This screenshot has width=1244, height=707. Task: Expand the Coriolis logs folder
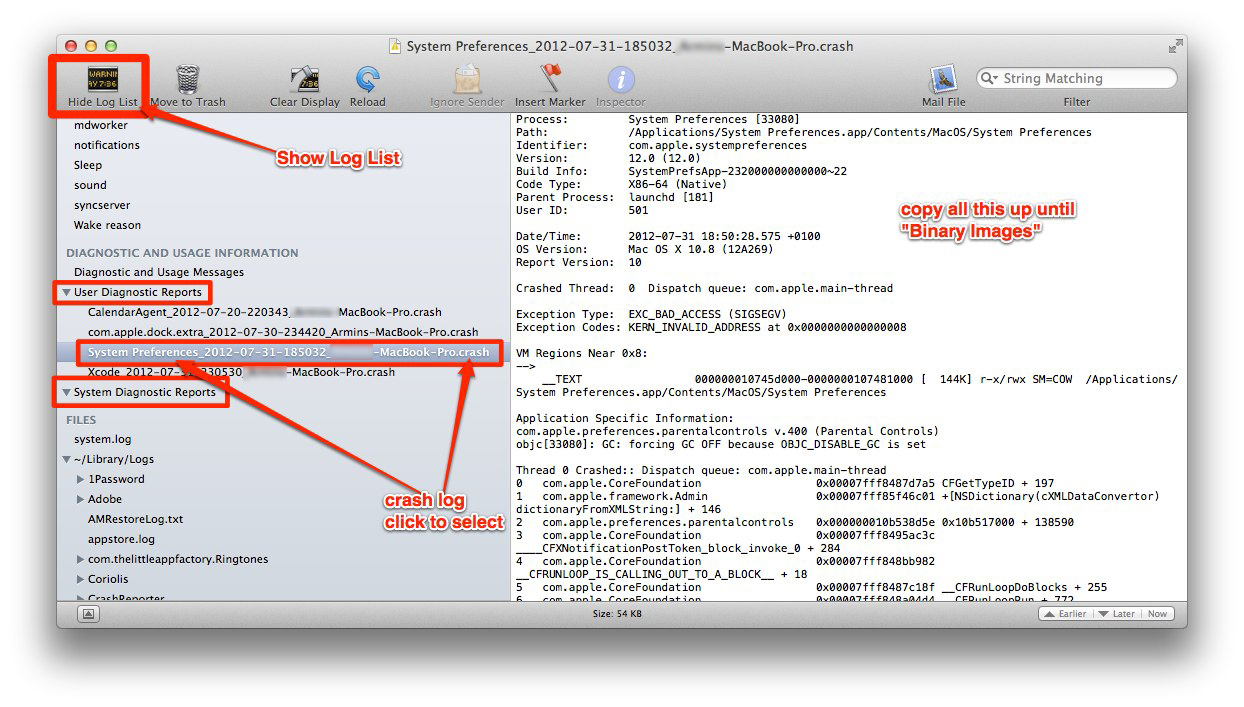[81, 579]
